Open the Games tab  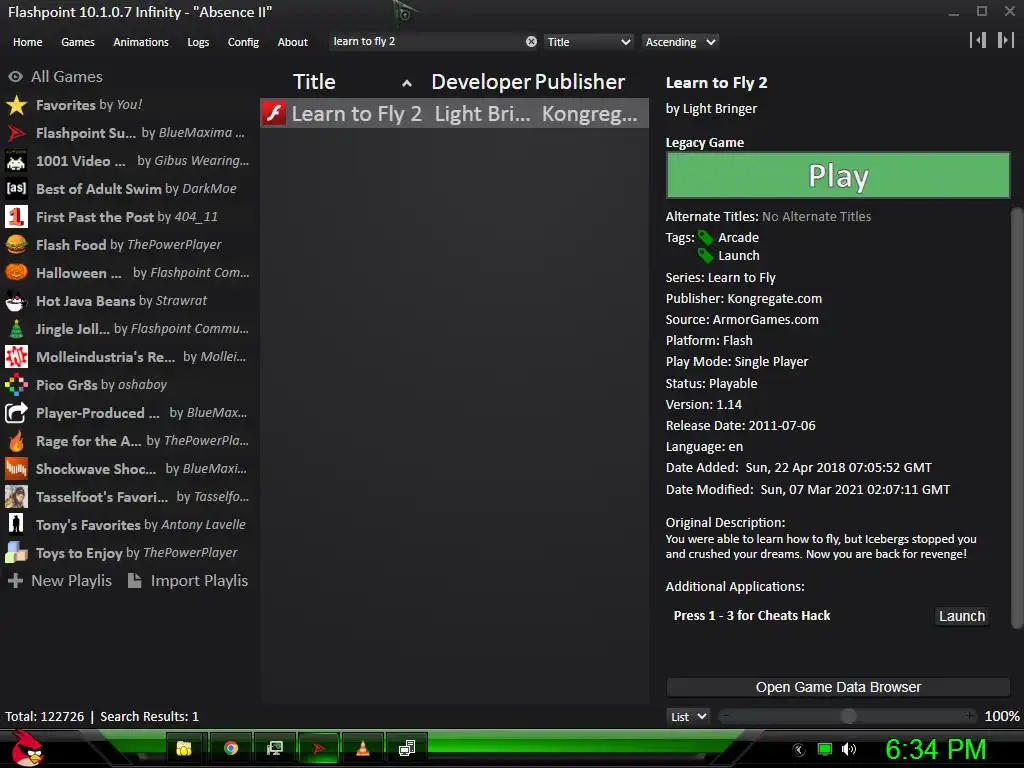[78, 42]
